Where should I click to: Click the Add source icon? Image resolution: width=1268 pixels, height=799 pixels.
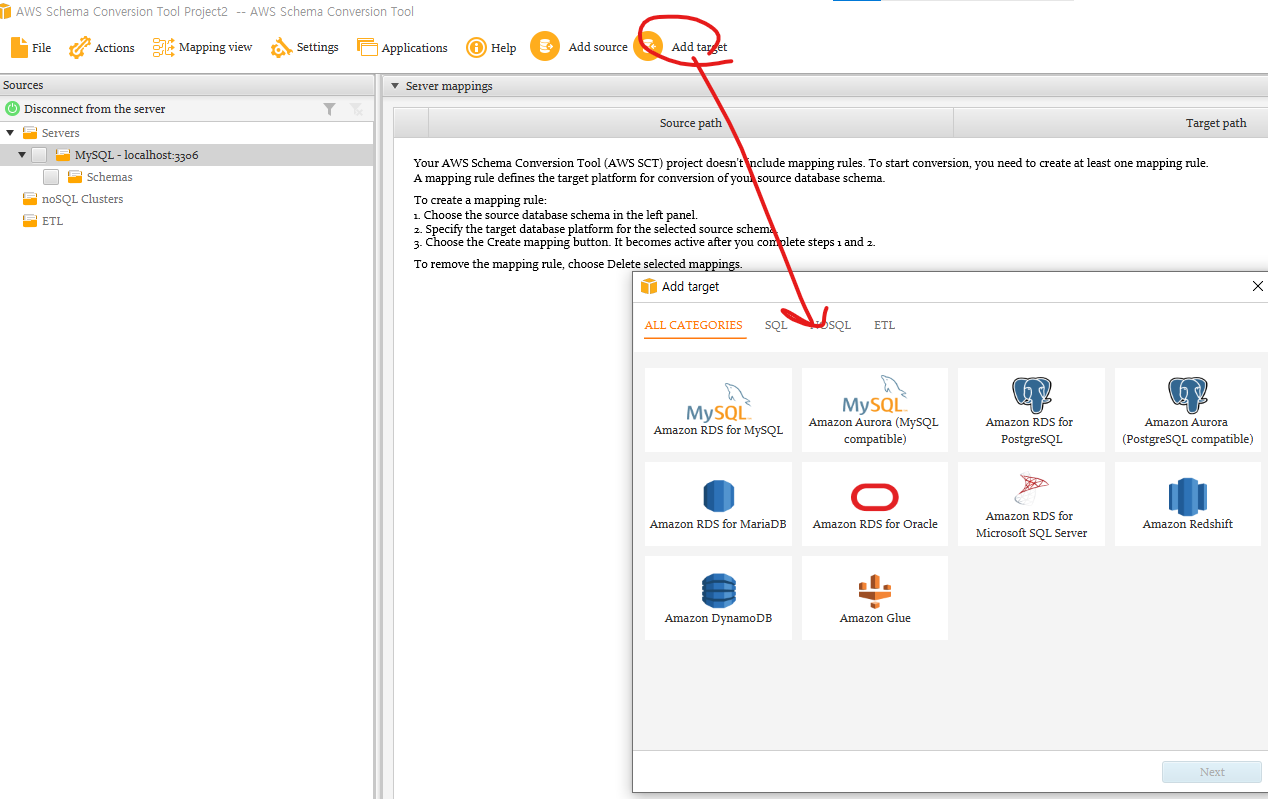pos(545,46)
